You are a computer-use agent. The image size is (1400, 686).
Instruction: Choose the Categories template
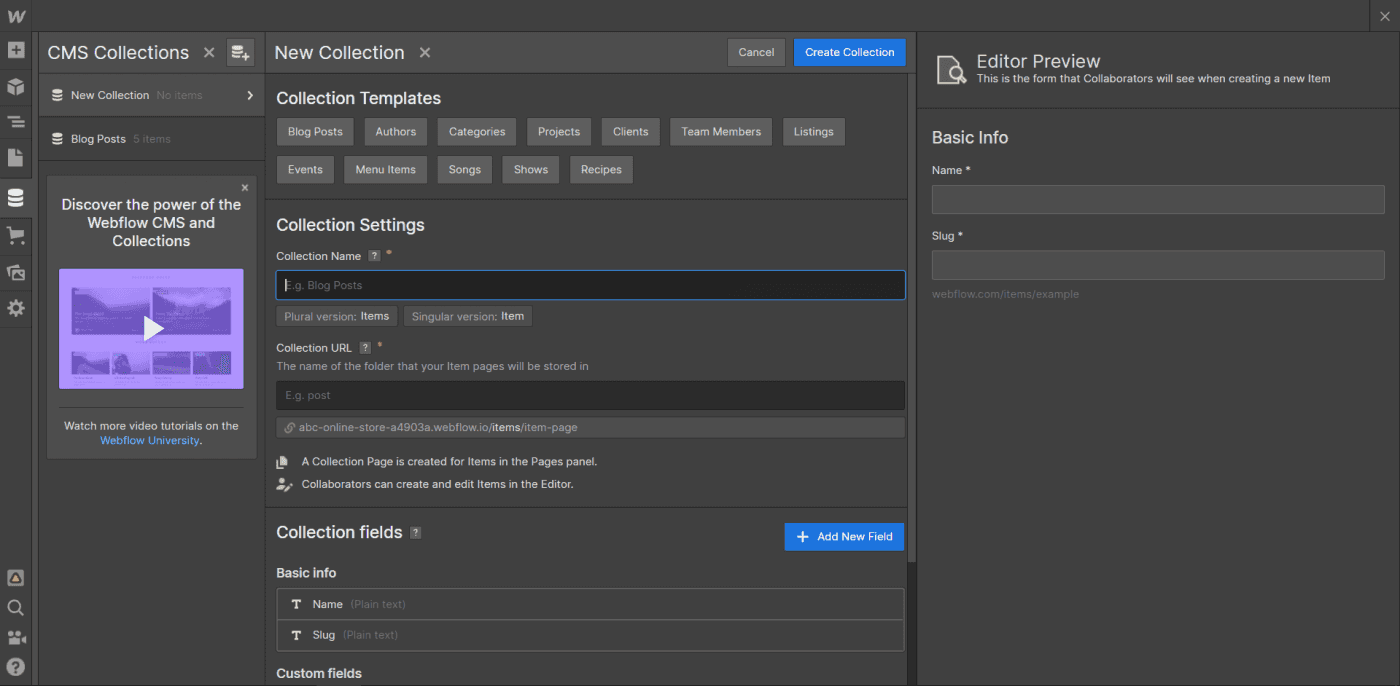[x=477, y=132]
